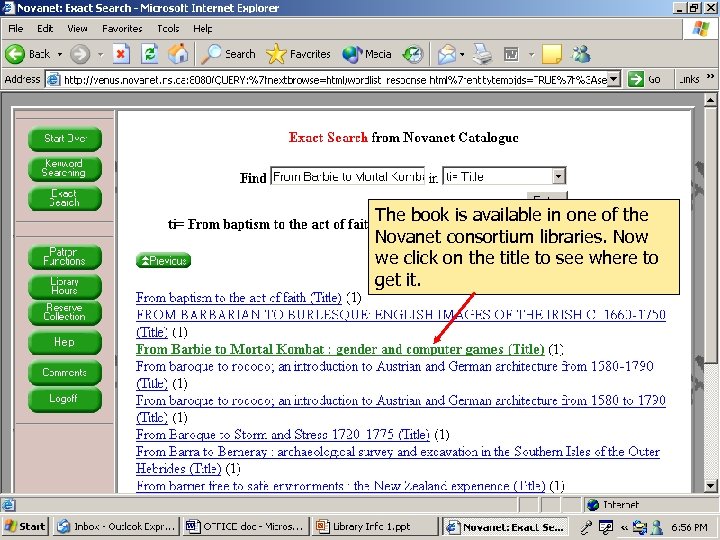Open the Media toolbar button
The width and height of the screenshot is (720, 540).
coord(367,54)
